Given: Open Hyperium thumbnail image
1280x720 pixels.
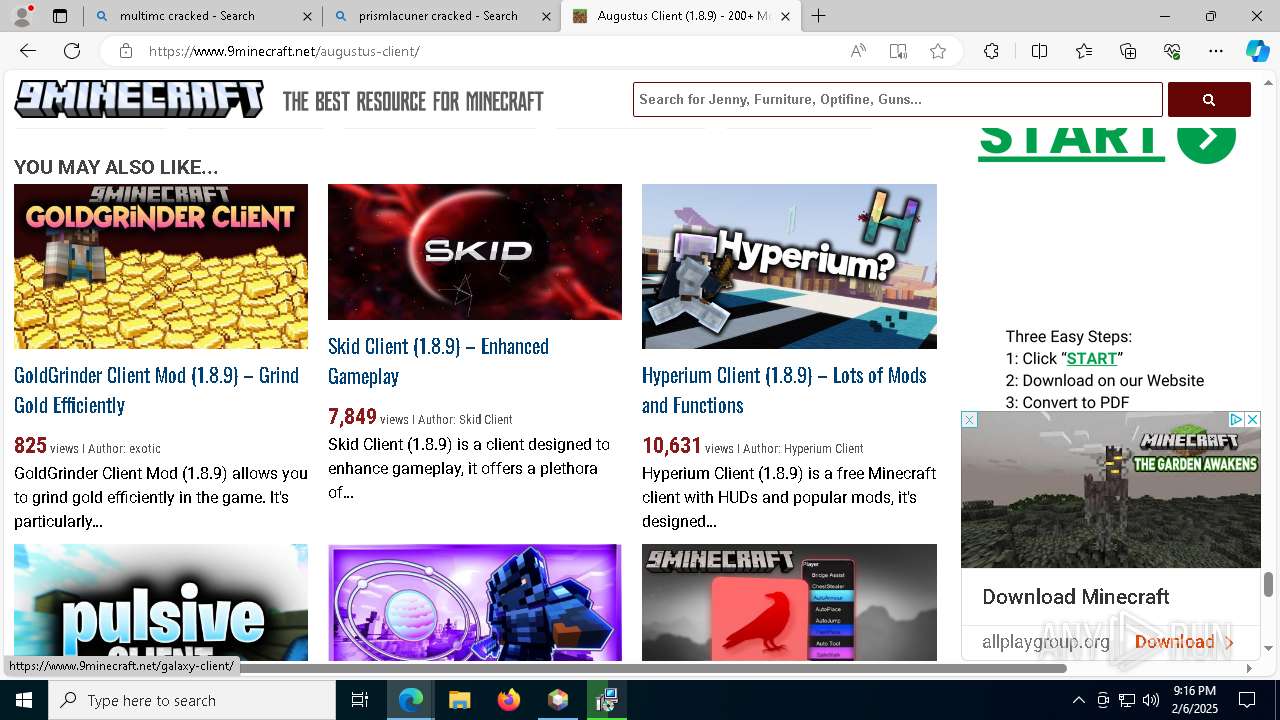Looking at the screenshot, I should click(x=789, y=266).
